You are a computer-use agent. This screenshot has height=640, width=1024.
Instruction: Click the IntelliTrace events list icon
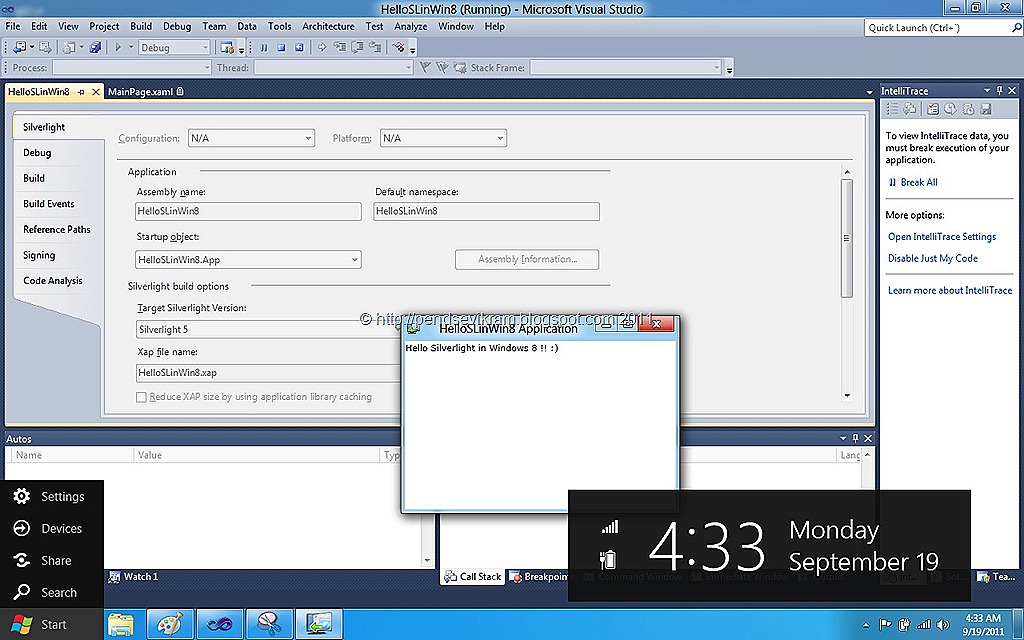tap(892, 109)
